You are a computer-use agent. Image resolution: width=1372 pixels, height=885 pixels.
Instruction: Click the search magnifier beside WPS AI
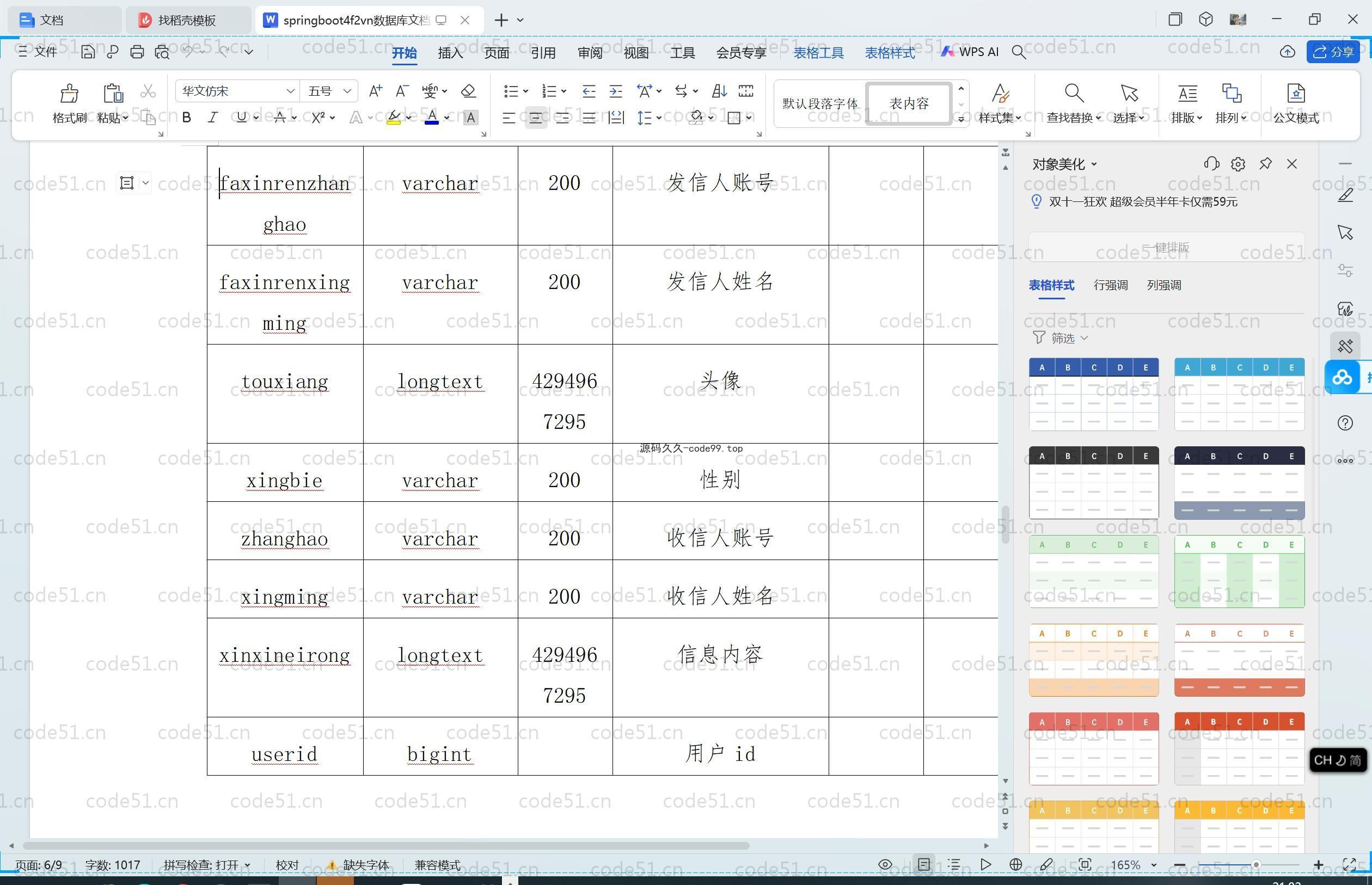pos(1019,52)
